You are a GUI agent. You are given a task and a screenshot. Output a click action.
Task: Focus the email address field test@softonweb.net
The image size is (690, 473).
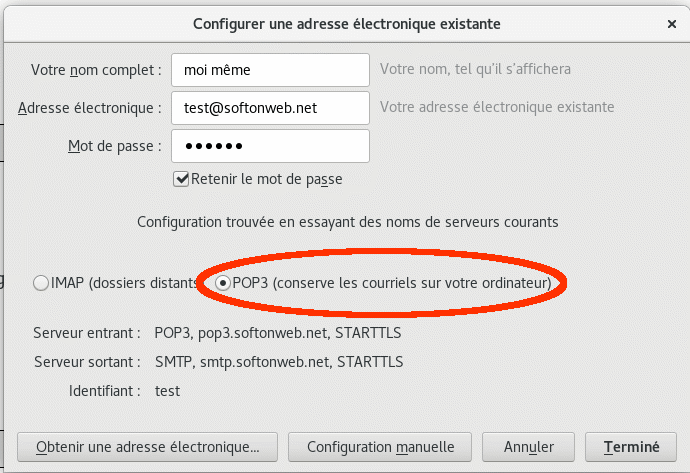270,107
